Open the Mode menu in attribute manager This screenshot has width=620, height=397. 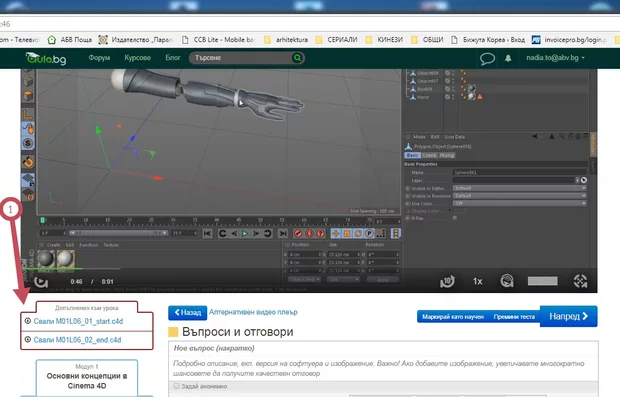419,137
